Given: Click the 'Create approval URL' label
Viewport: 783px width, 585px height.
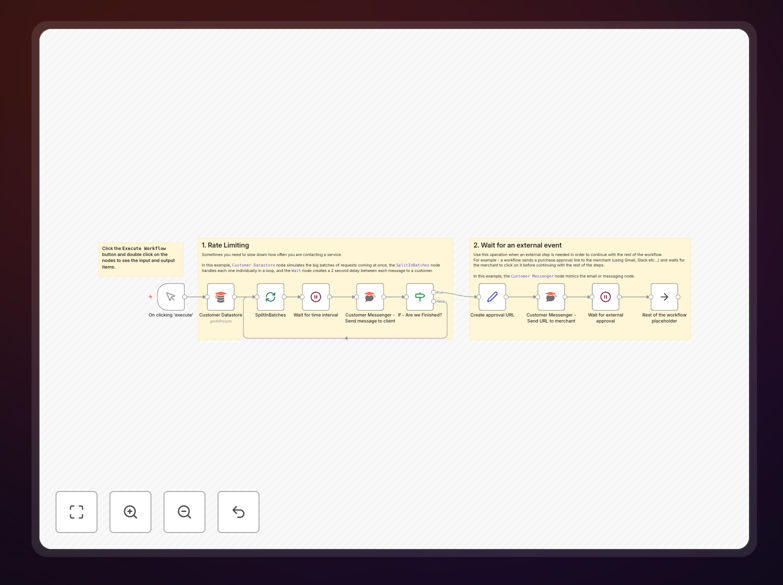Looking at the screenshot, I should [492, 315].
